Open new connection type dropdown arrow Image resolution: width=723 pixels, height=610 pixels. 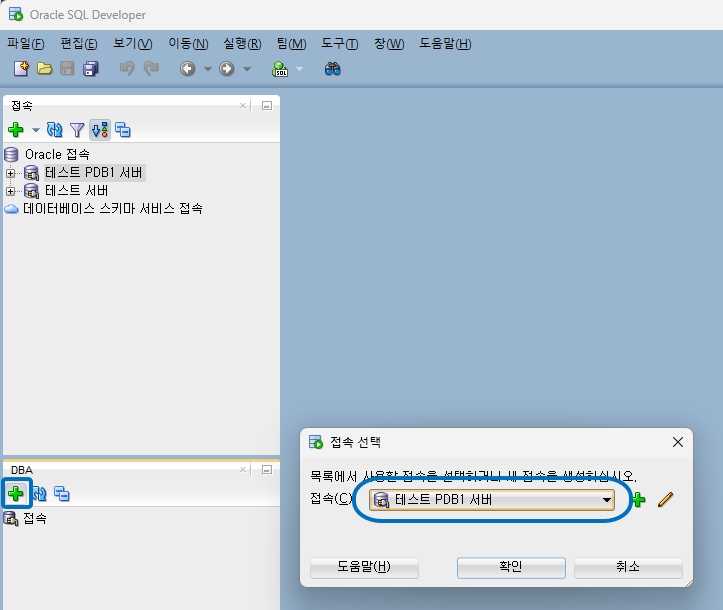click(36, 130)
